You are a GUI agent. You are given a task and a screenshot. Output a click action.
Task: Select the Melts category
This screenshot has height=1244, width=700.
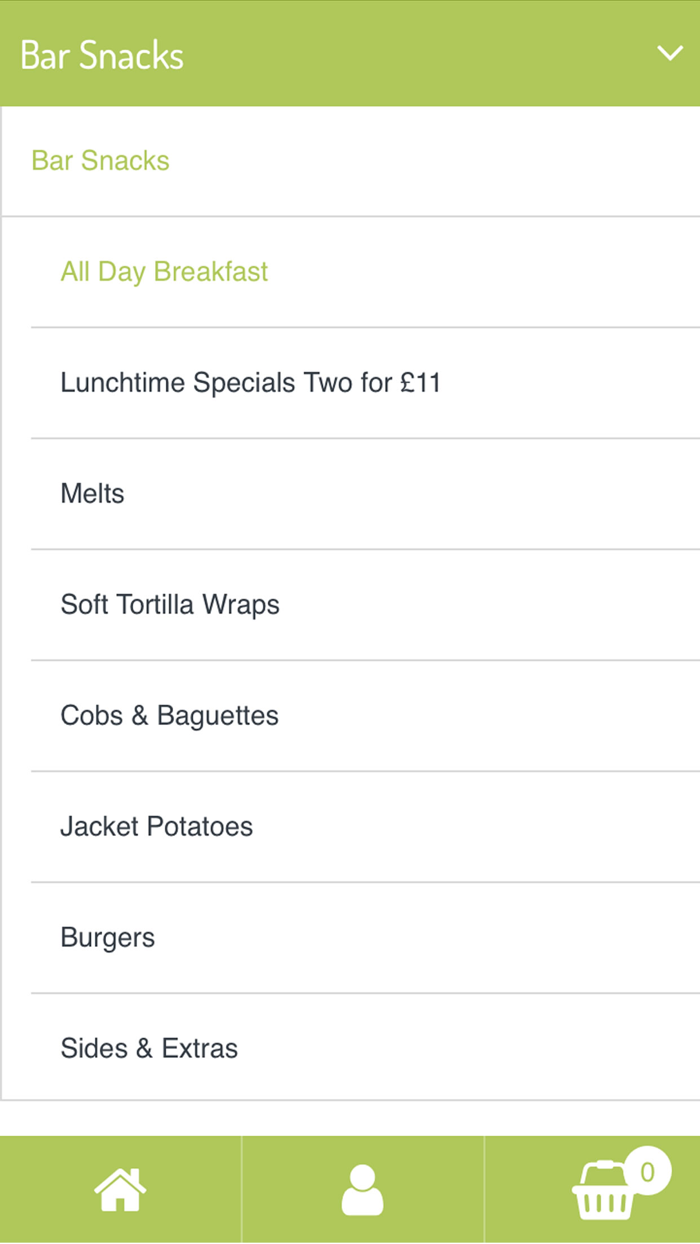pyautogui.click(x=92, y=494)
